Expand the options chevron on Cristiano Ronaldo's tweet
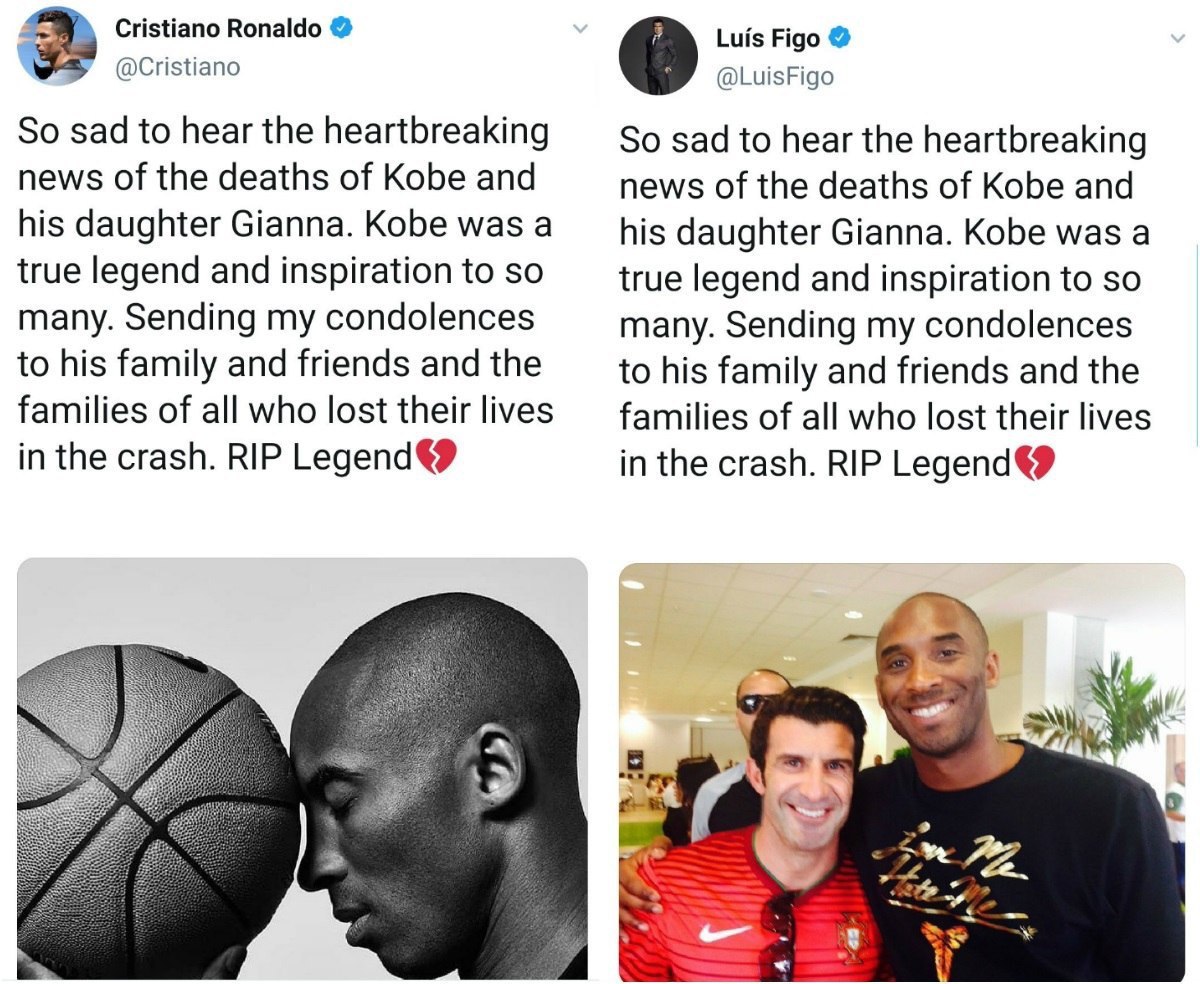Screen dimensions: 1200x984 tap(579, 29)
